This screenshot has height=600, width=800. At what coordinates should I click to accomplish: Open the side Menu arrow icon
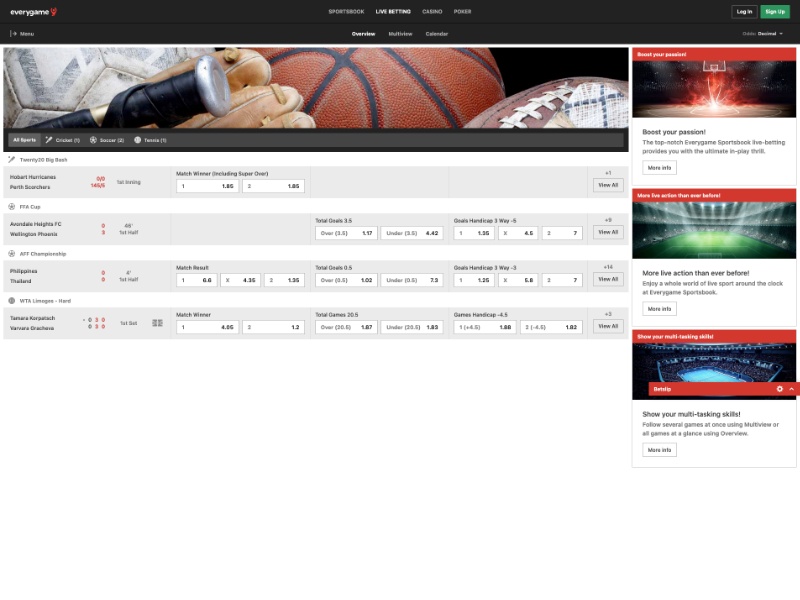(x=13, y=34)
